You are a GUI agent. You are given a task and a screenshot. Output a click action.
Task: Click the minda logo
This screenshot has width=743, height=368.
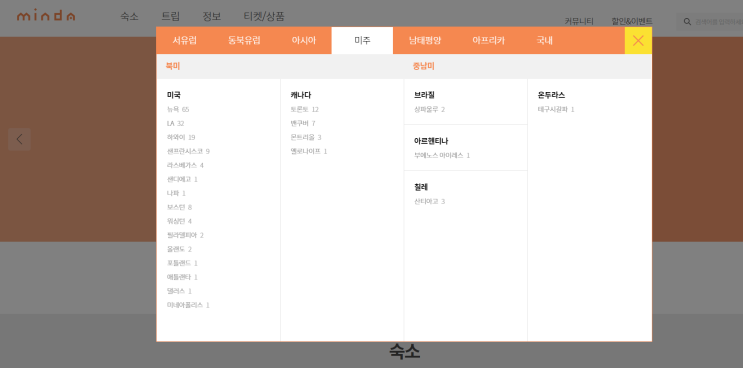pos(46,16)
